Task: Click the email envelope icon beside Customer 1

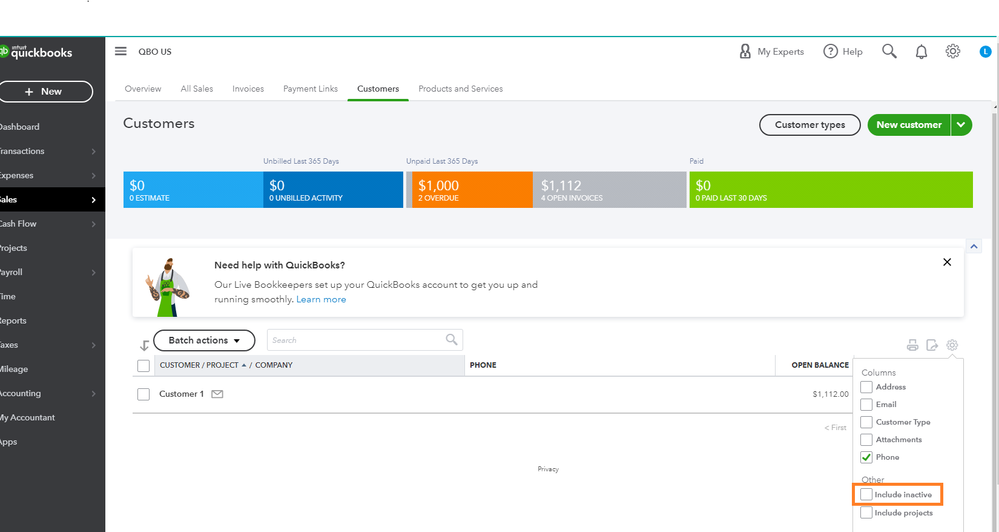Action: [x=217, y=394]
